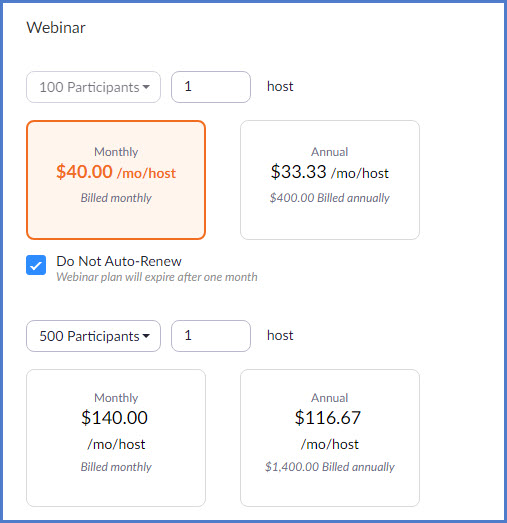Click the $33.33 /mo/host price text
Image resolution: width=507 pixels, height=523 pixels.
point(330,172)
